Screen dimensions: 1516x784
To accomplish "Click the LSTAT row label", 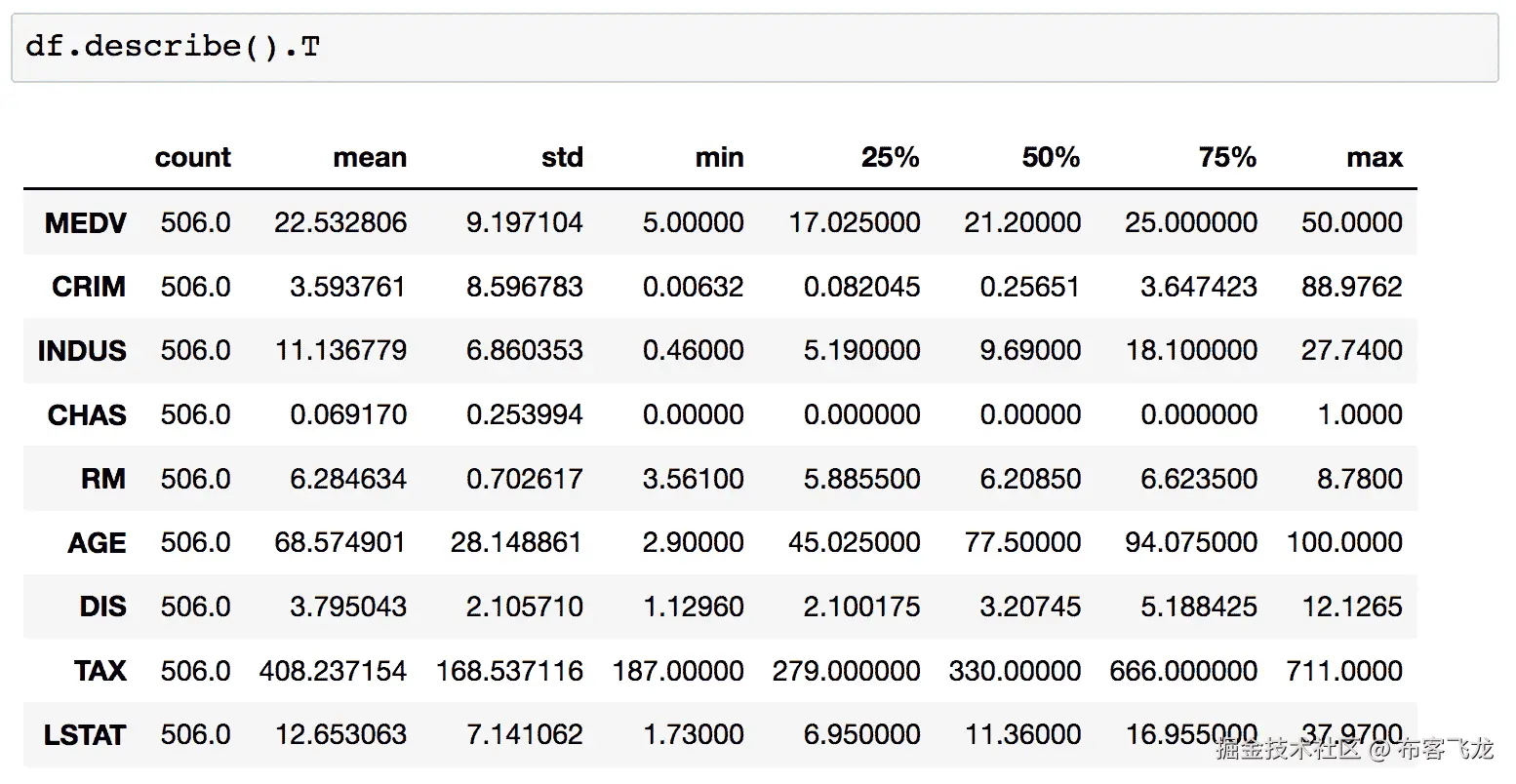I will [x=86, y=734].
